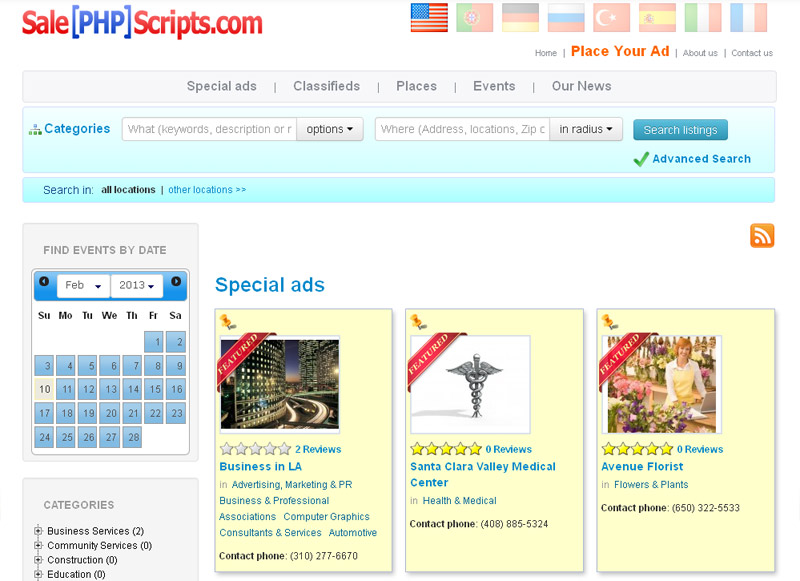Choose the German flag language
Viewport: 800px width, 581px height.
coord(520,18)
